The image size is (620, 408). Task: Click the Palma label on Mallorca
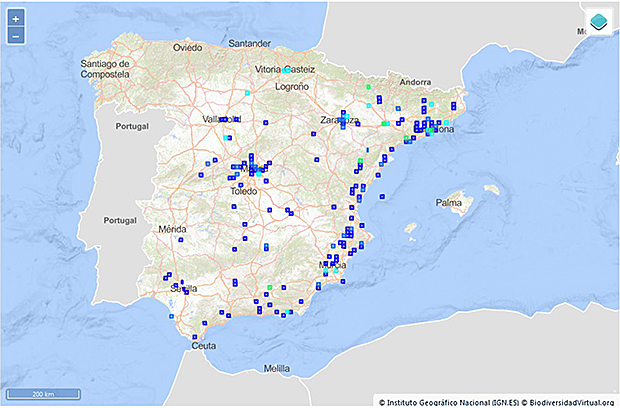coord(449,203)
